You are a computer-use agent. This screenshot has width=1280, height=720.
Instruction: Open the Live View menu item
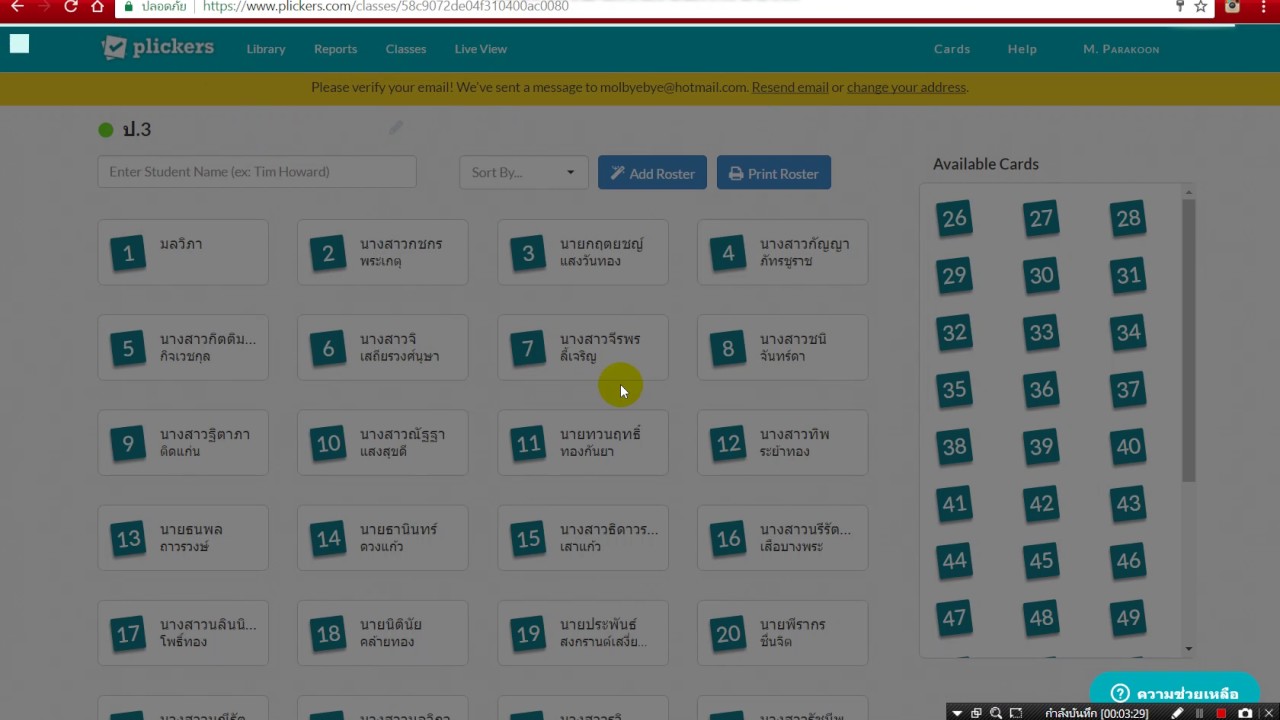click(481, 49)
